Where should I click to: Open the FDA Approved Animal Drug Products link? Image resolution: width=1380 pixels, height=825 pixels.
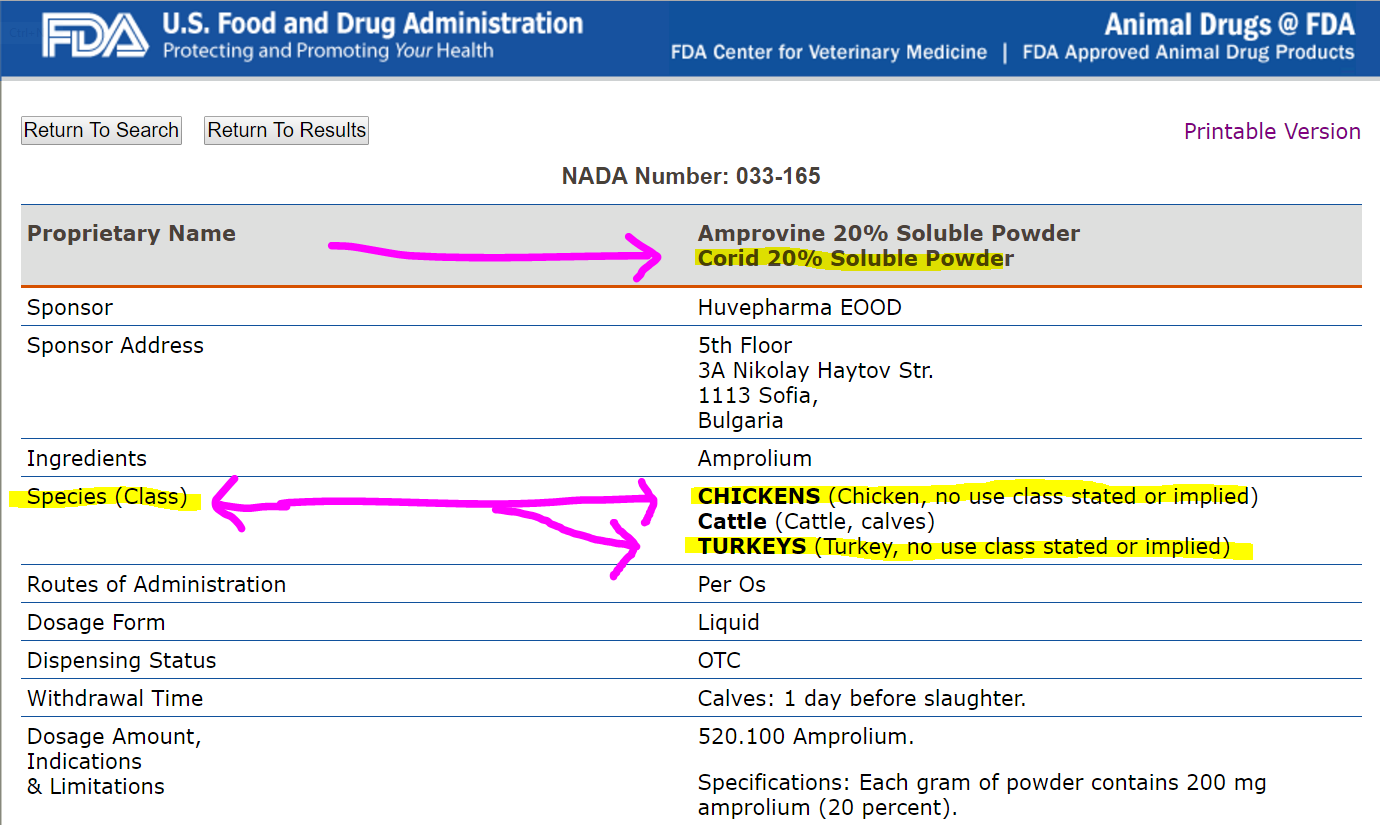click(1188, 52)
